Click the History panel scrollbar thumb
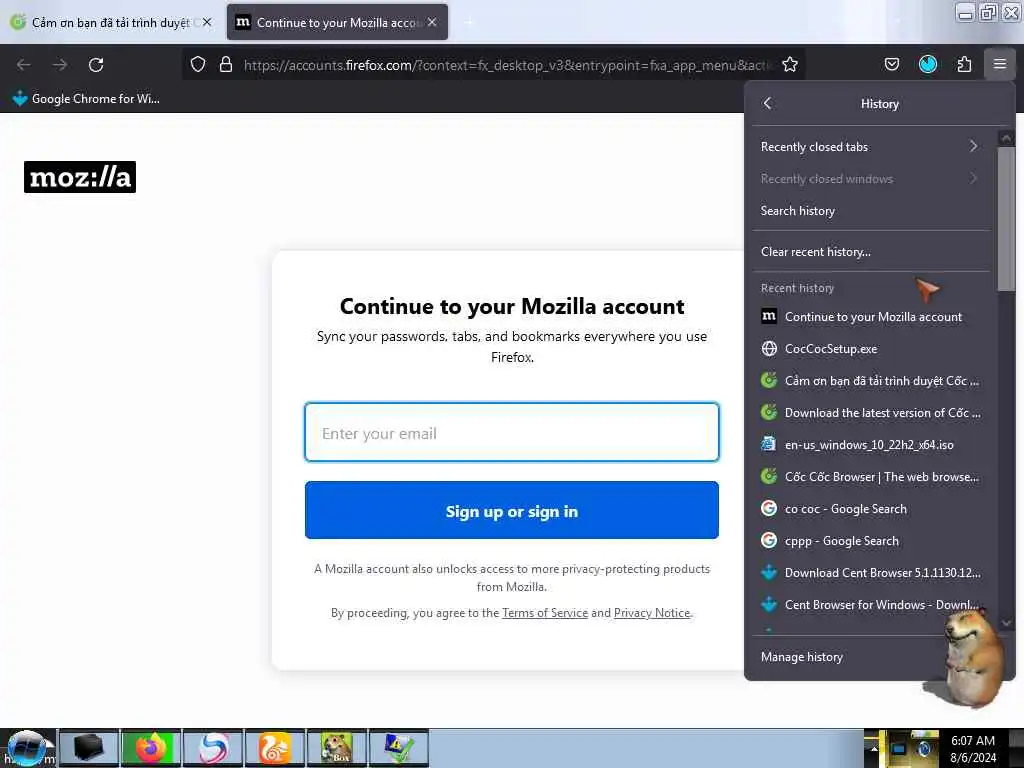This screenshot has width=1024, height=768. 1006,219
